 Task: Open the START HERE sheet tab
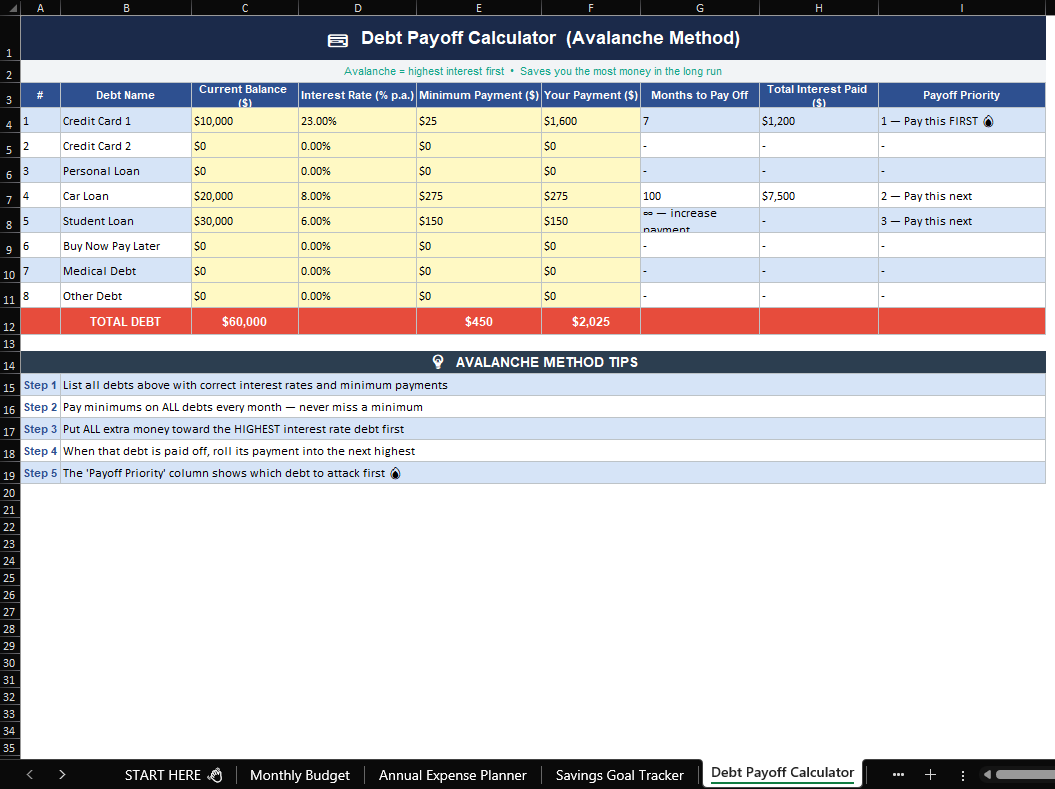click(174, 775)
